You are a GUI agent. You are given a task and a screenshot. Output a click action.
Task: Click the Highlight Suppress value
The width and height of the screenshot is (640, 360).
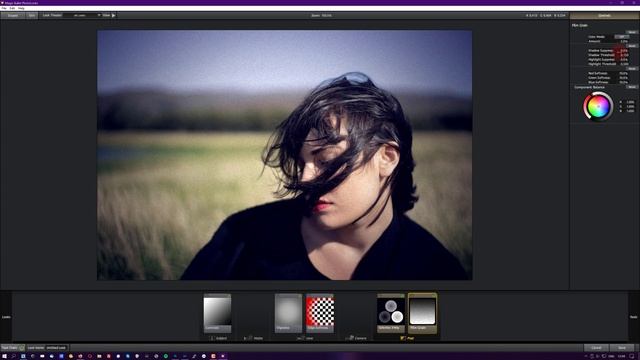[x=624, y=60]
